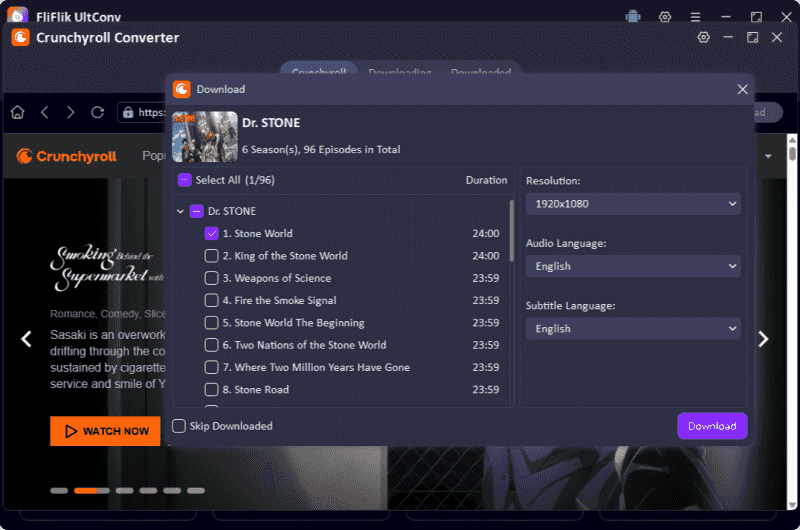Click the settings gear in the Crunchyroll Converter window
The height and width of the screenshot is (530, 800).
704,37
